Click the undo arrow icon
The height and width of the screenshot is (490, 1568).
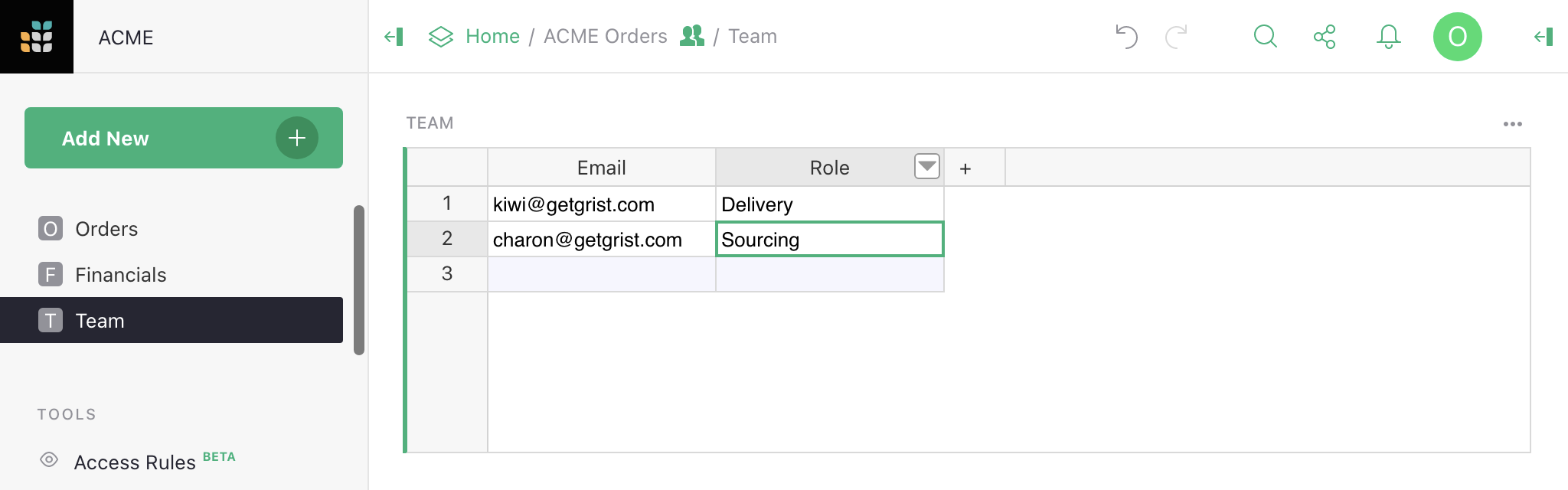click(x=1126, y=37)
